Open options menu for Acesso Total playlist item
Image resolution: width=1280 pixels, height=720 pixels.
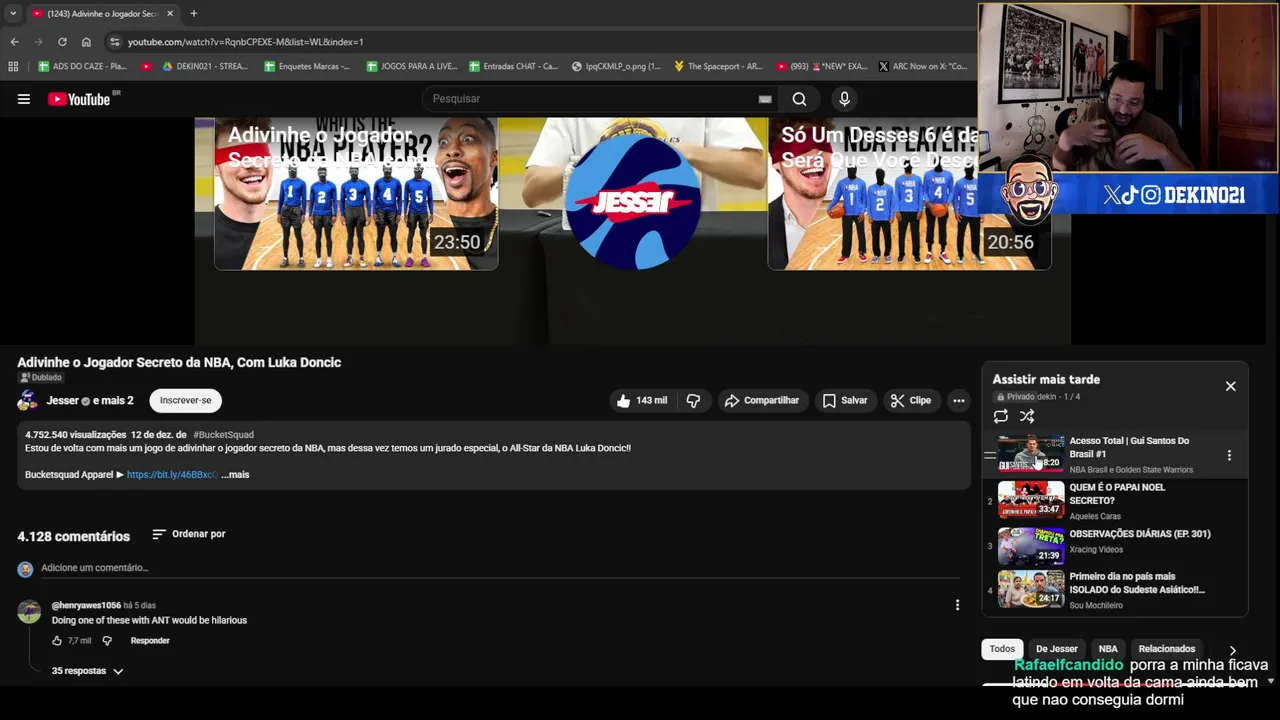(1229, 455)
